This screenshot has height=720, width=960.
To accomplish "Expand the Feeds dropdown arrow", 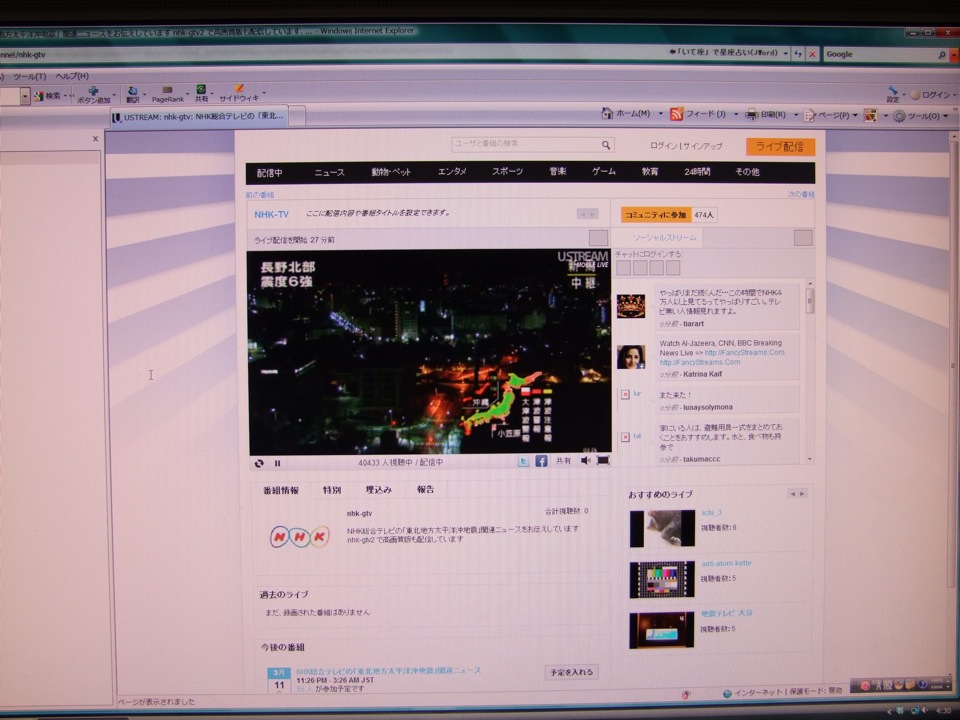I will click(736, 114).
